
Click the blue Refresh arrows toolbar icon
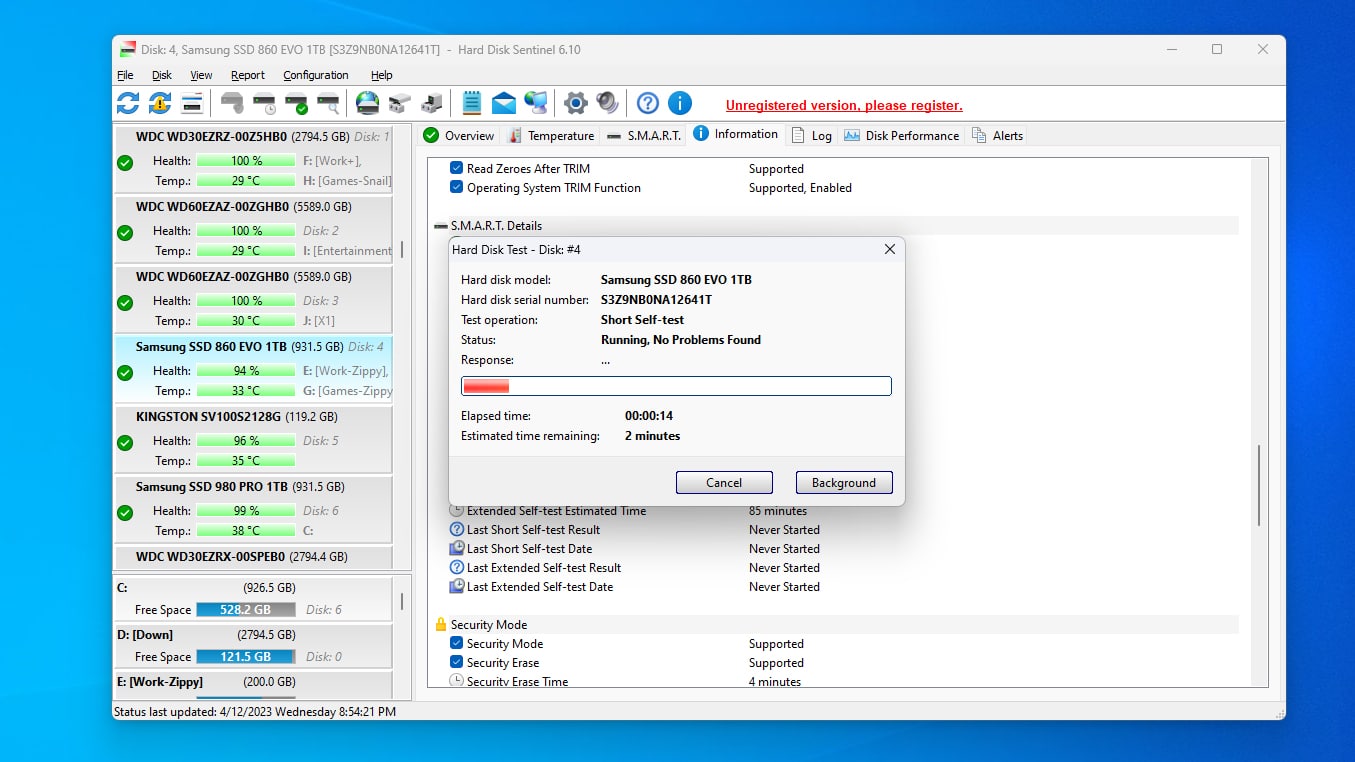click(128, 103)
